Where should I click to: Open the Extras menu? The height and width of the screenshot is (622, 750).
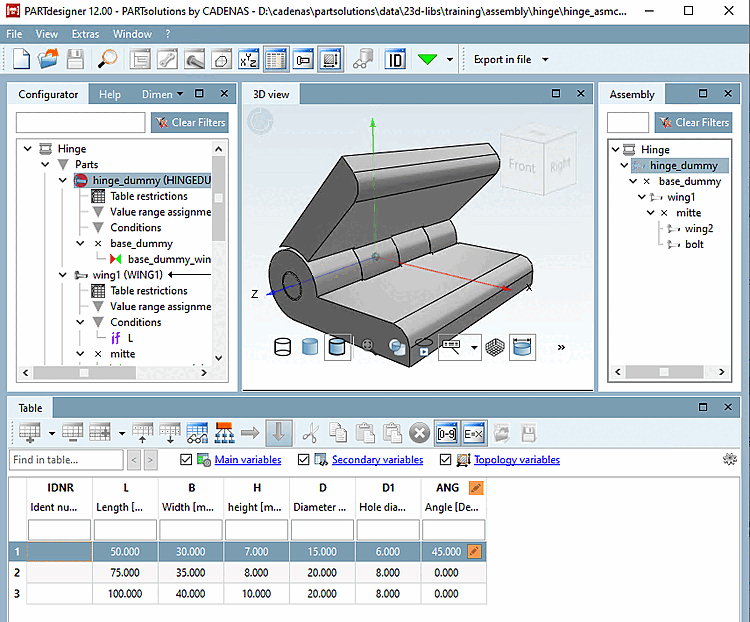(x=85, y=34)
